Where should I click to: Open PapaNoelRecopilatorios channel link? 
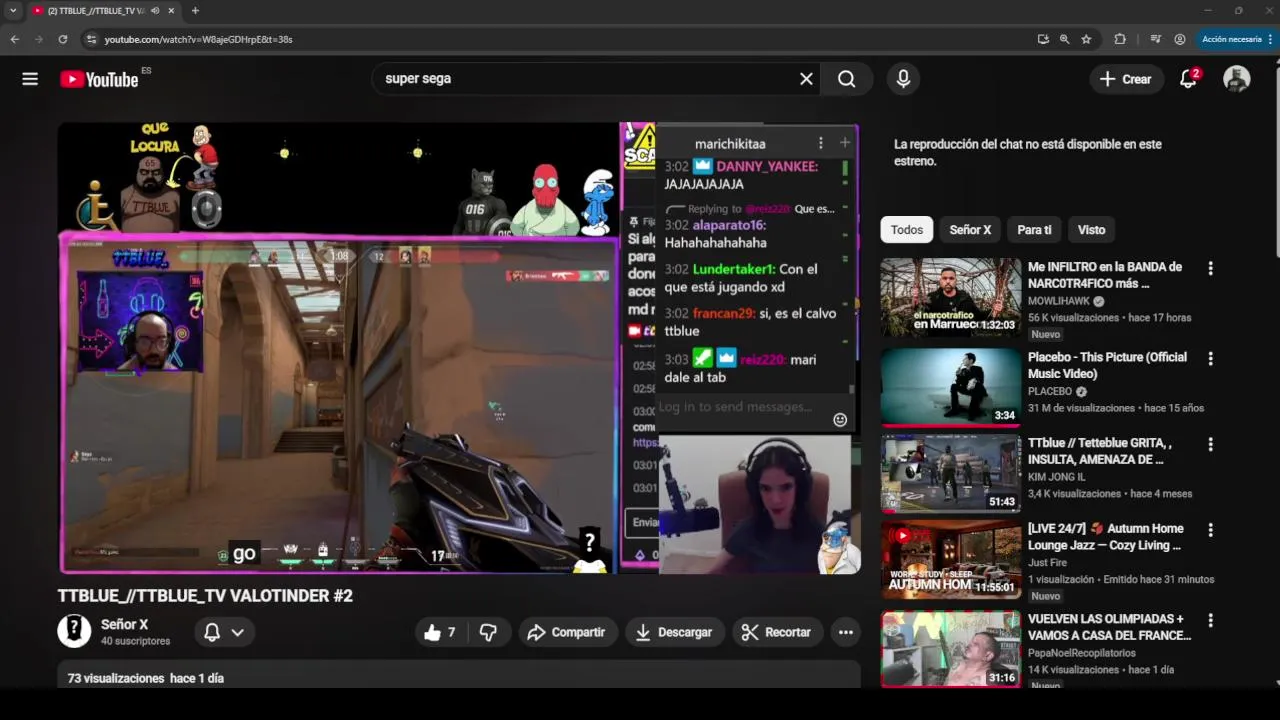(x=1082, y=653)
